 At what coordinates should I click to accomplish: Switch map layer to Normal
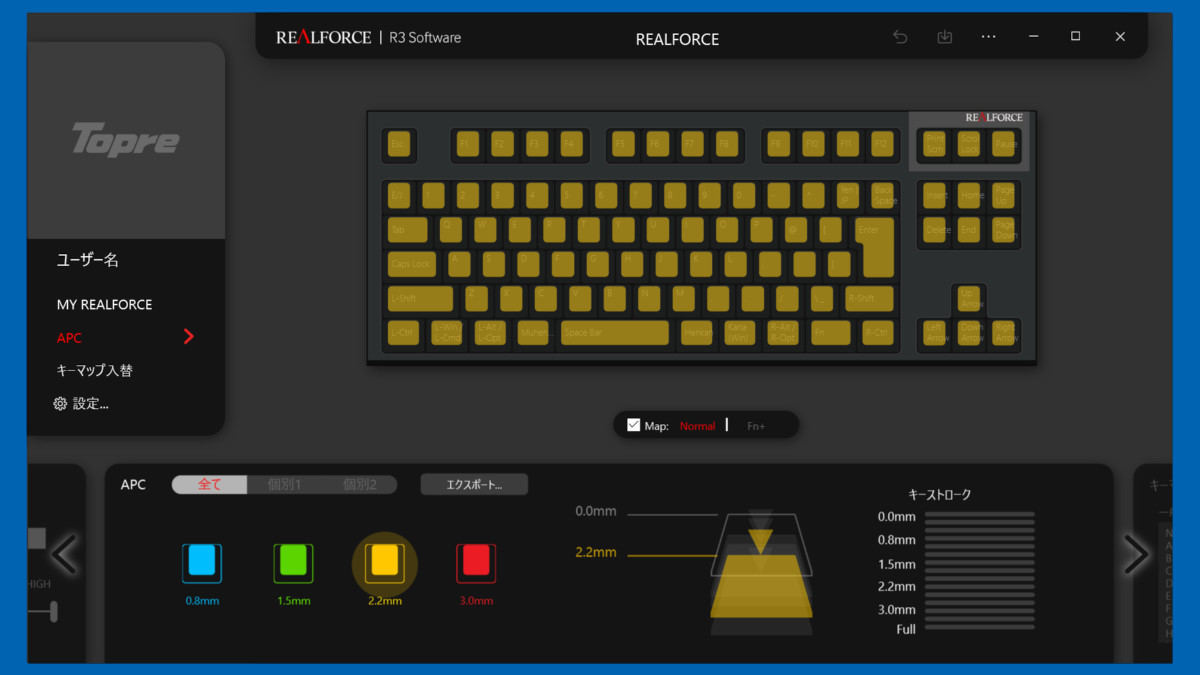[697, 426]
